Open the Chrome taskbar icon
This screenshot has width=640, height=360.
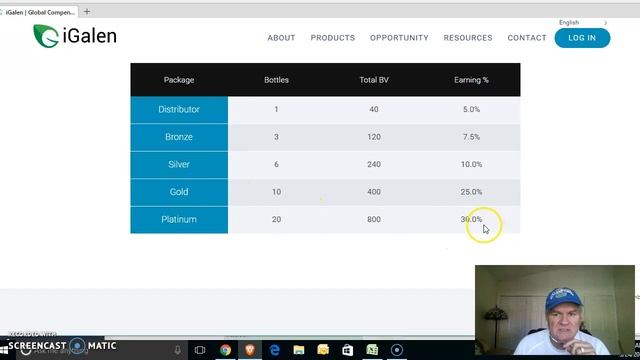click(225, 350)
